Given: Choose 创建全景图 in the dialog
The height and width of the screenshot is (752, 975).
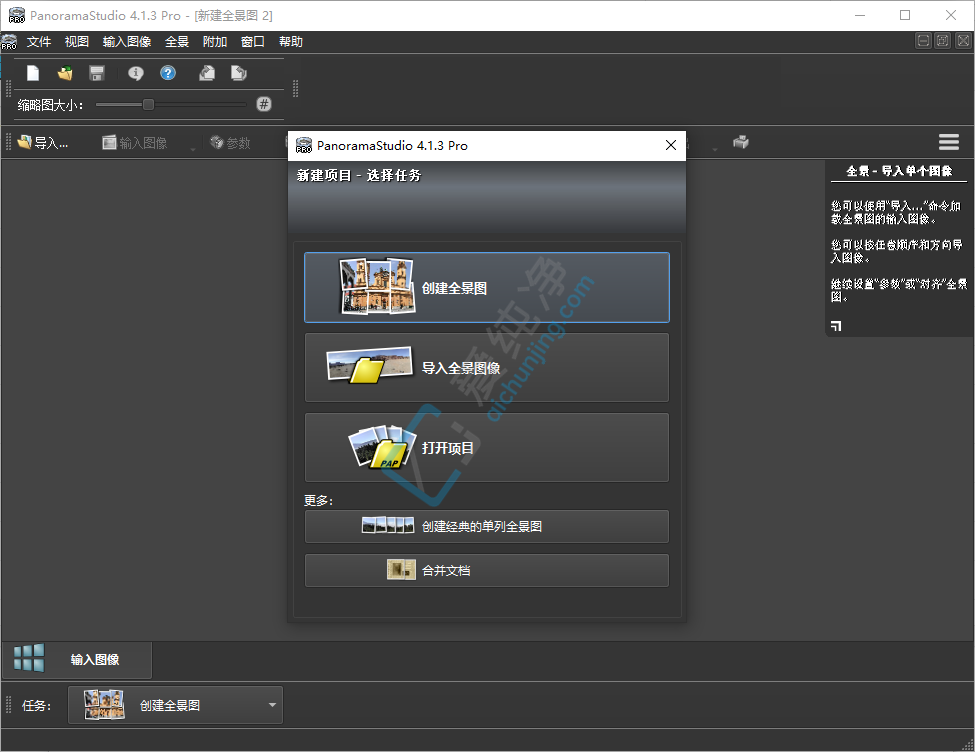Looking at the screenshot, I should [x=486, y=288].
